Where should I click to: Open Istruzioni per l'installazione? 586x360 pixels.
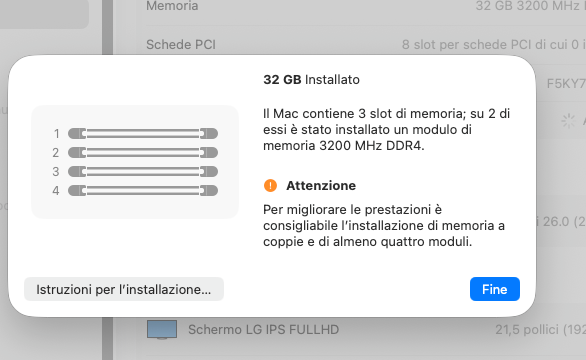[124, 289]
